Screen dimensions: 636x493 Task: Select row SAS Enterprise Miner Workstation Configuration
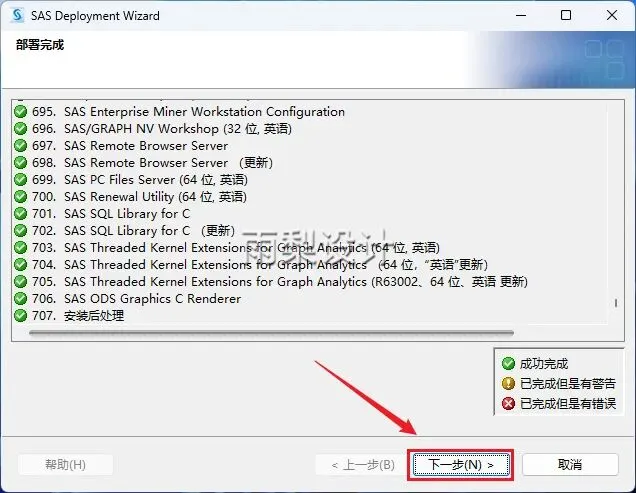tap(179, 112)
